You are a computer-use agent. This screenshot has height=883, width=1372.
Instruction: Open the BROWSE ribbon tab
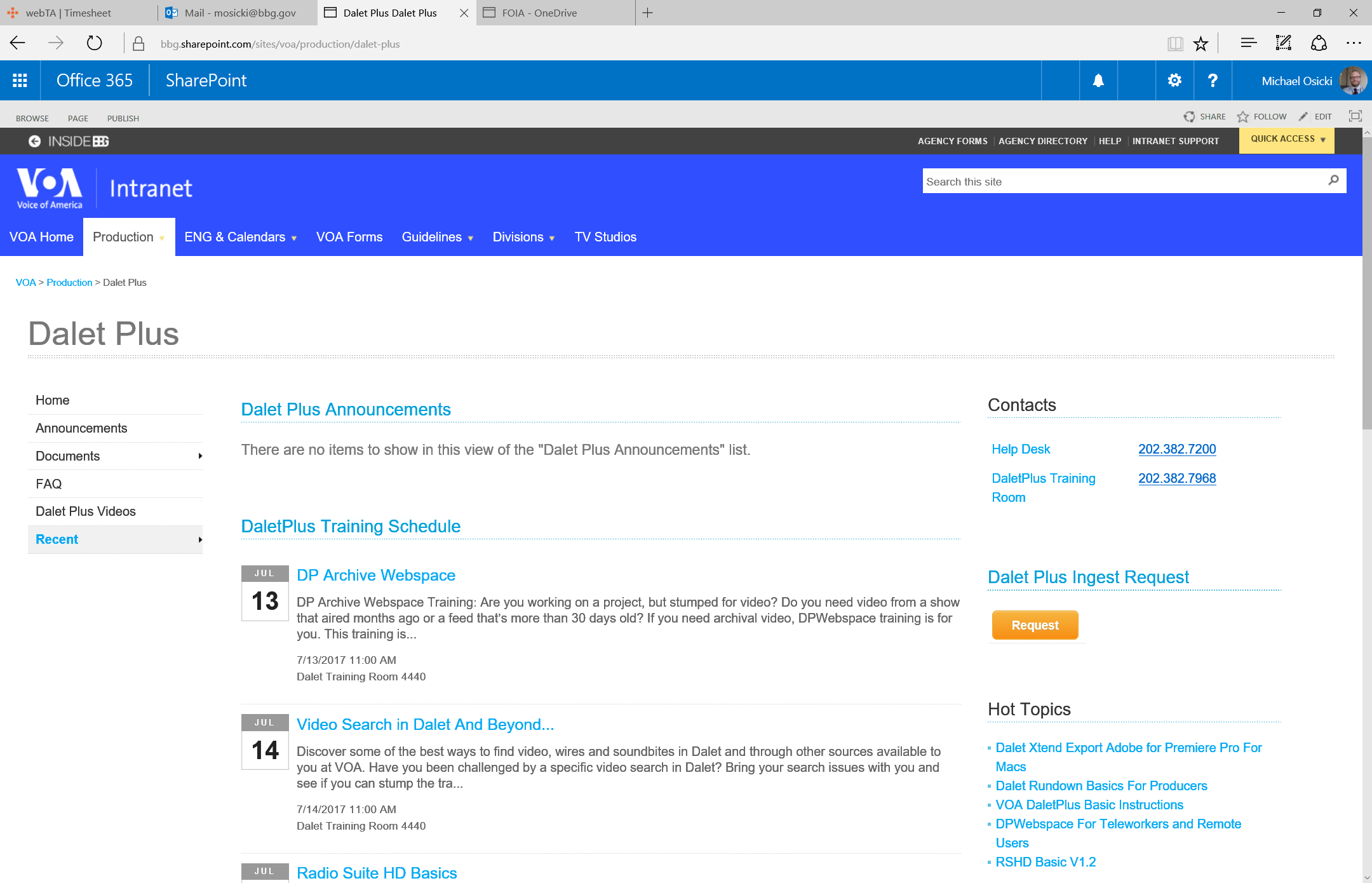pyautogui.click(x=32, y=118)
